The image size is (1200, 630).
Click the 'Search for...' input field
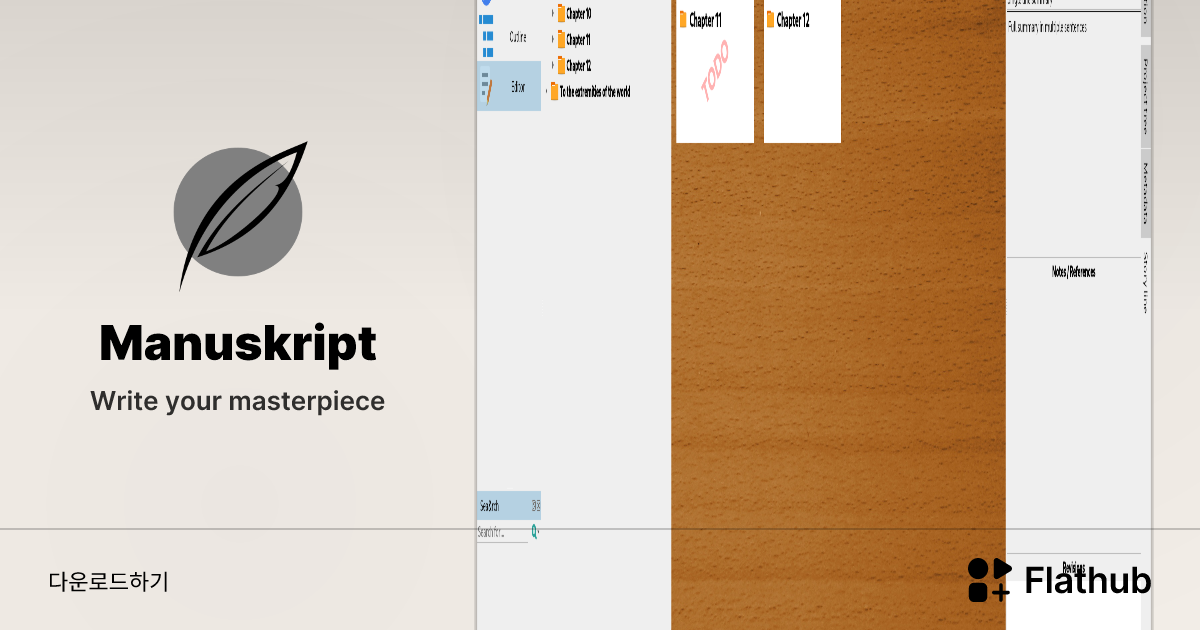(502, 532)
